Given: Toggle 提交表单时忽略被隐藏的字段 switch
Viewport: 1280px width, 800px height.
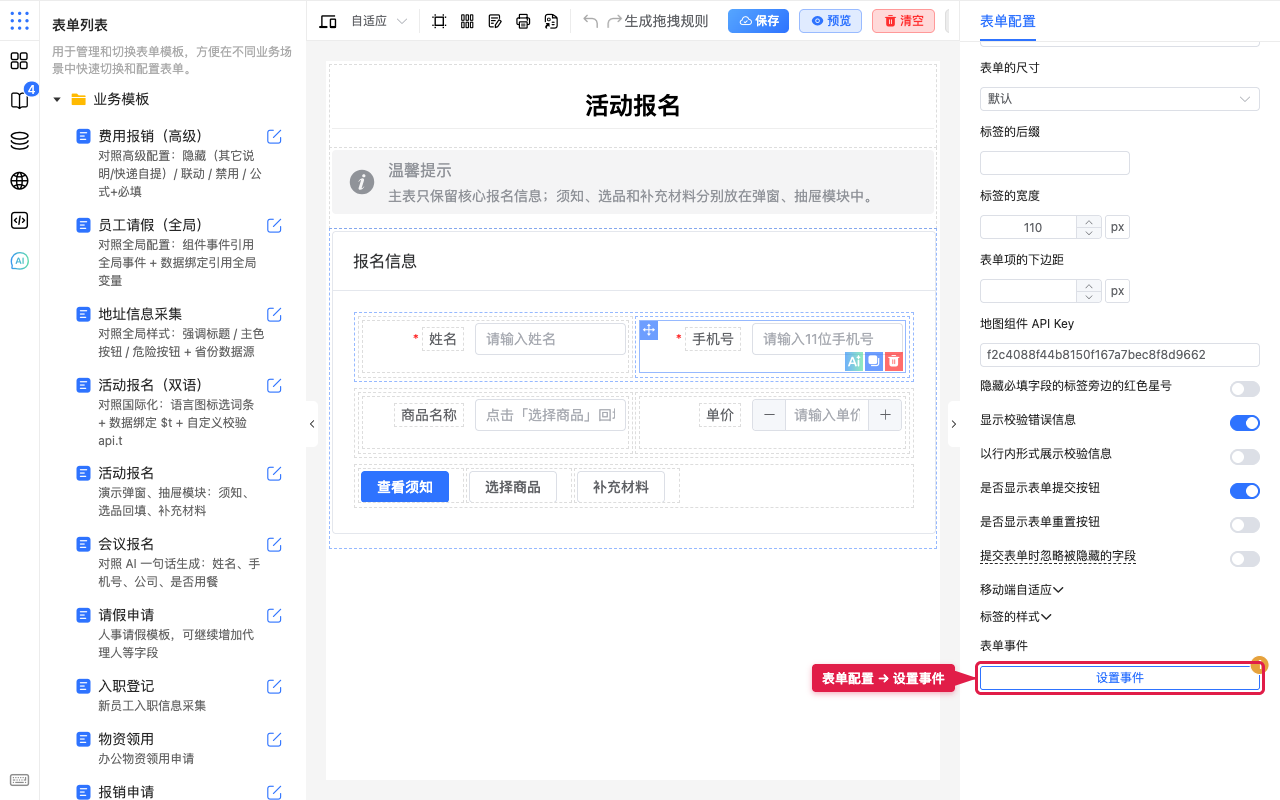Looking at the screenshot, I should (x=1245, y=559).
